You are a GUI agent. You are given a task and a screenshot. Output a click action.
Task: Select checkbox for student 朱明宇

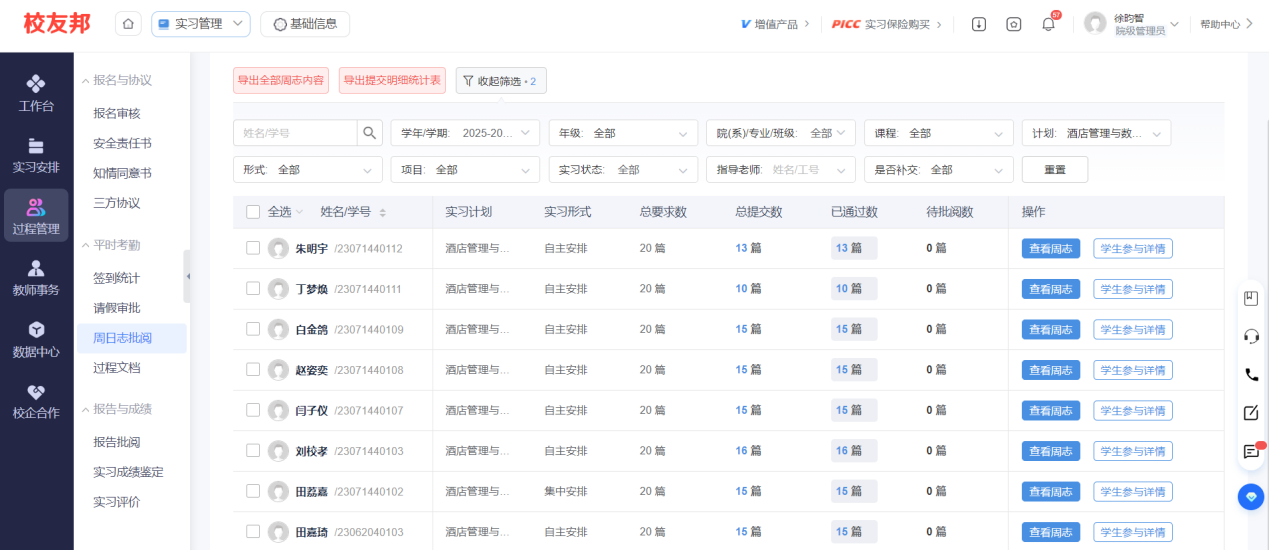(x=253, y=248)
